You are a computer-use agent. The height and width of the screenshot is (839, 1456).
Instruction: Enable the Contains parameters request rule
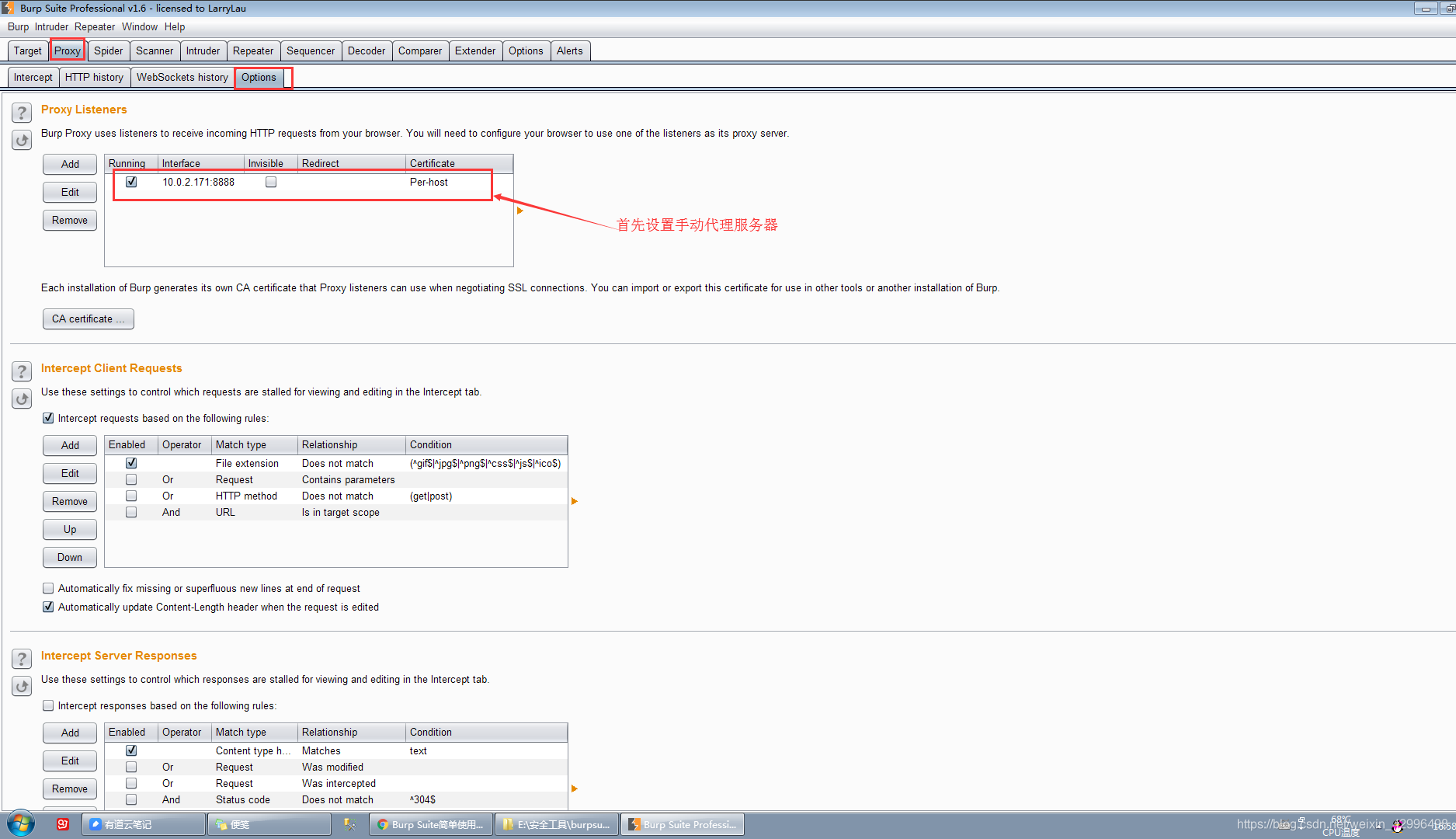pyautogui.click(x=131, y=479)
